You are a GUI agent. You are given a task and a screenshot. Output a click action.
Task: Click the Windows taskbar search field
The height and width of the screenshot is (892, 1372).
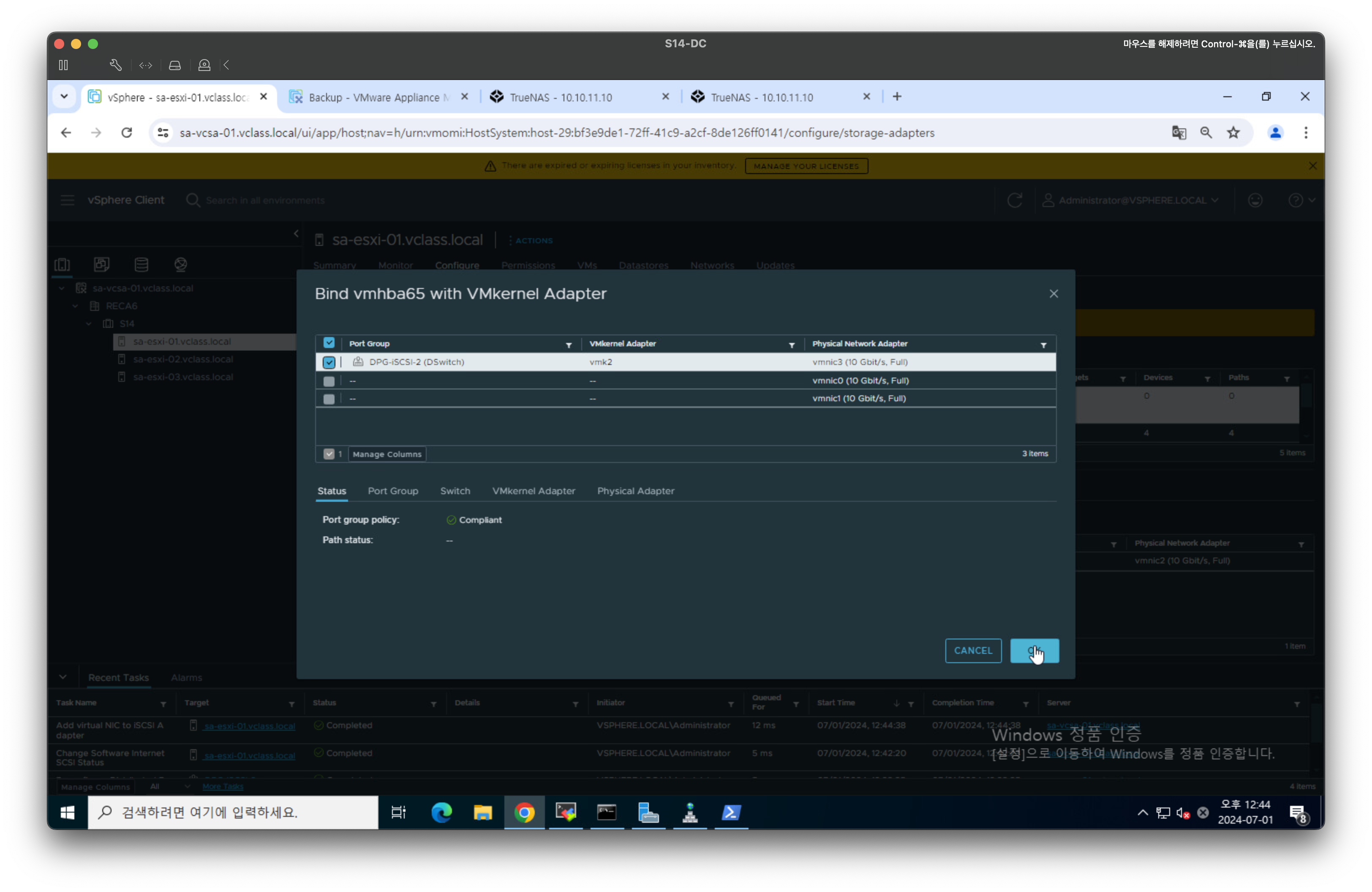point(233,813)
